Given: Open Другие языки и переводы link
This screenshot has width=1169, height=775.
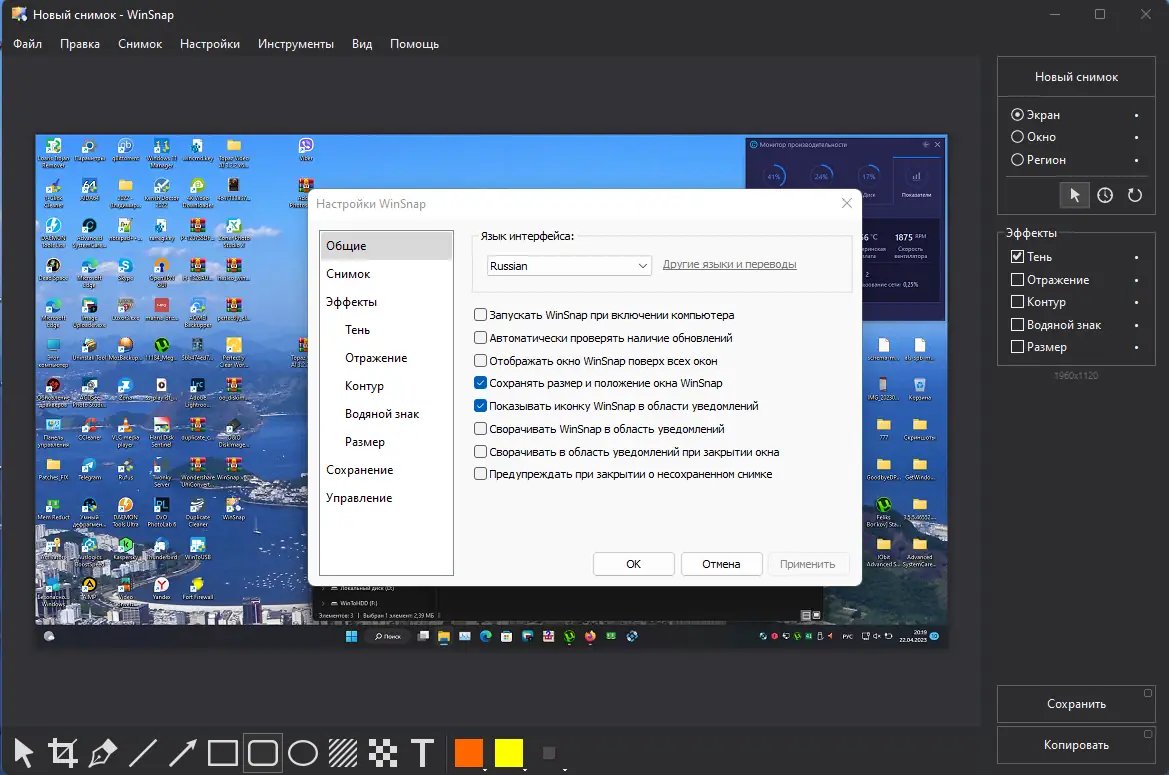Looking at the screenshot, I should [x=729, y=265].
